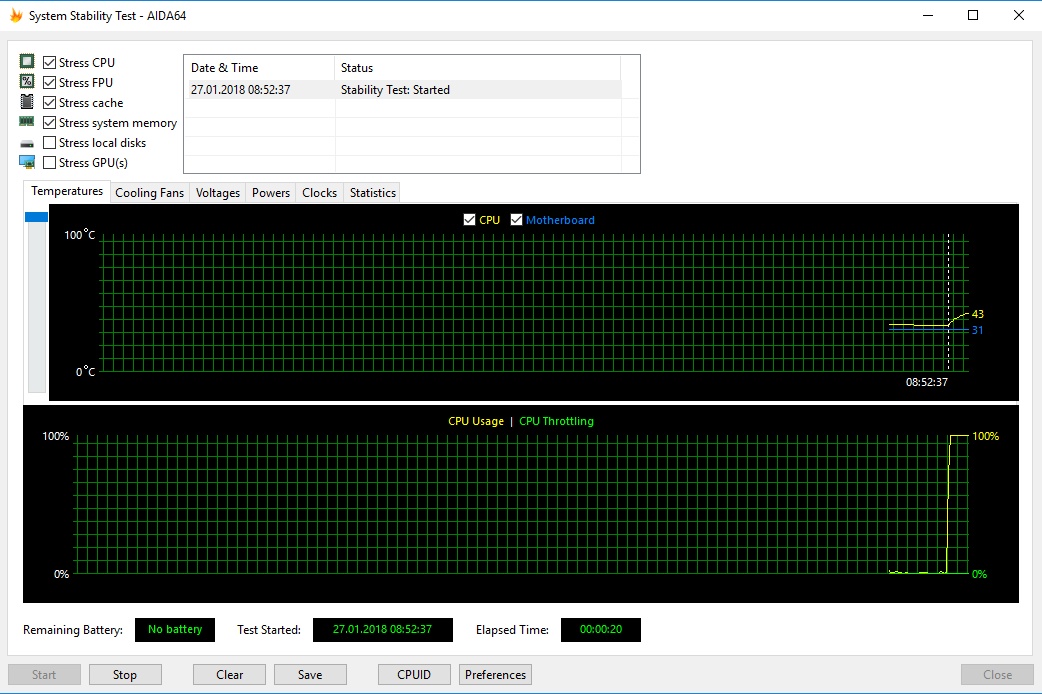Image resolution: width=1042 pixels, height=694 pixels.
Task: Click the blue vertical graph selector bar
Action: [x=37, y=217]
